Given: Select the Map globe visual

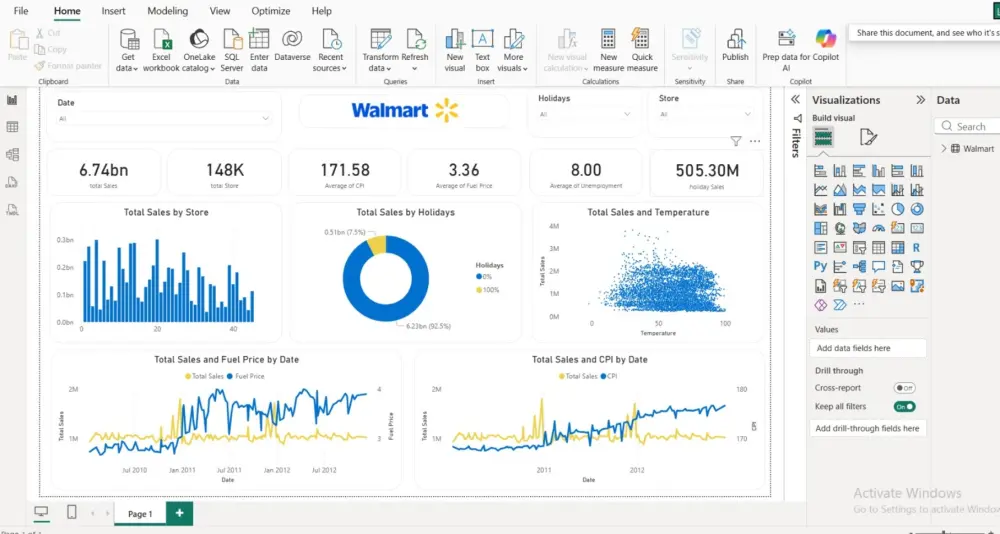Looking at the screenshot, I should (840, 228).
